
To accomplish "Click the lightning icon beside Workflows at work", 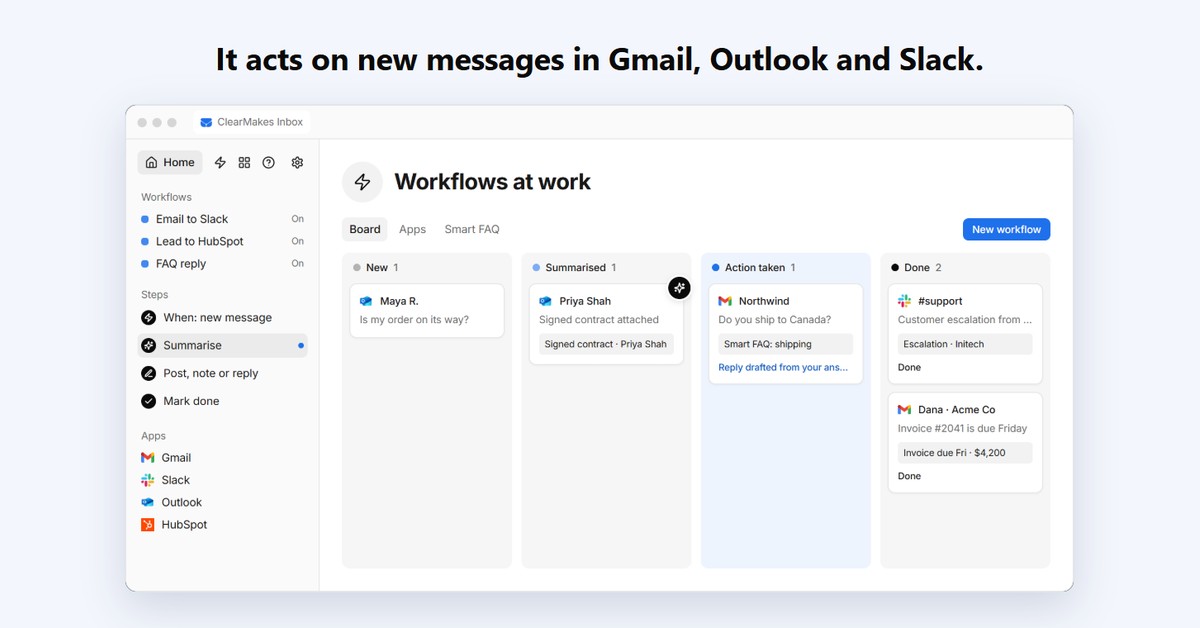I will click(x=362, y=182).
